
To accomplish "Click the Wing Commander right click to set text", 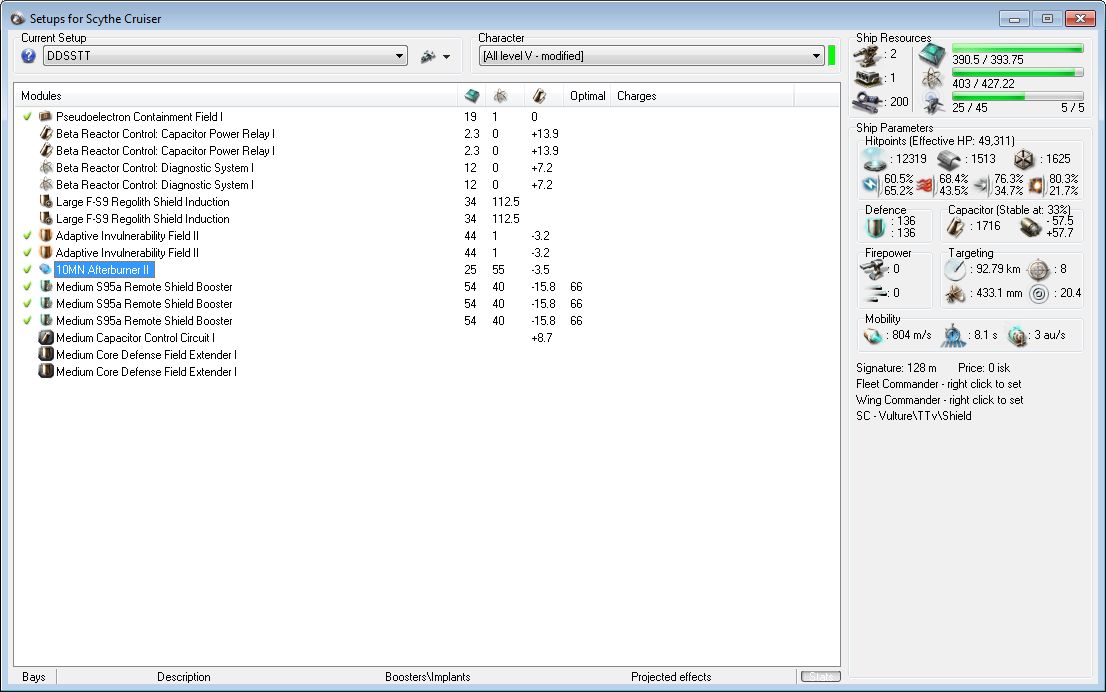I will tap(939, 400).
